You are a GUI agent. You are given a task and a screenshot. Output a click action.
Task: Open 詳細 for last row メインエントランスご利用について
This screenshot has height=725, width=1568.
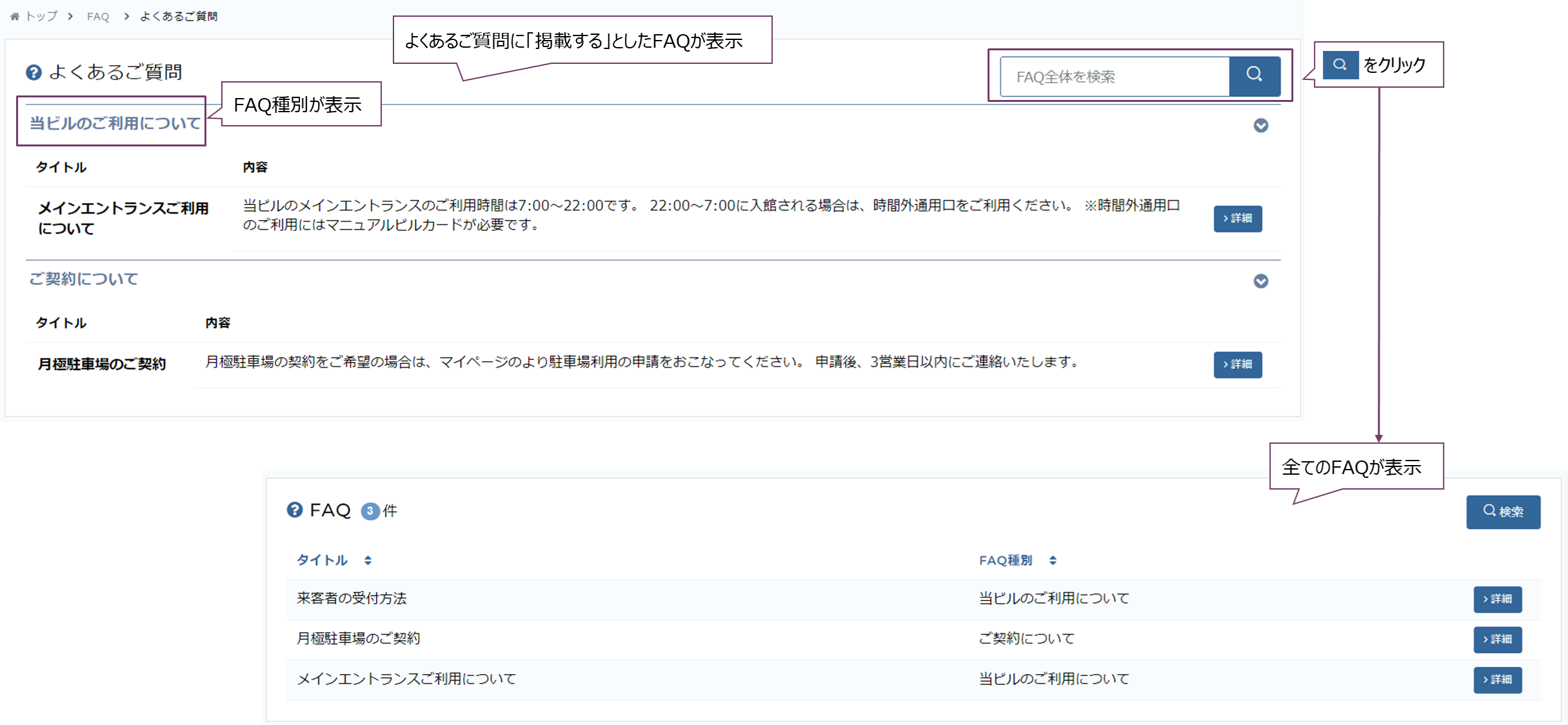(1497, 680)
